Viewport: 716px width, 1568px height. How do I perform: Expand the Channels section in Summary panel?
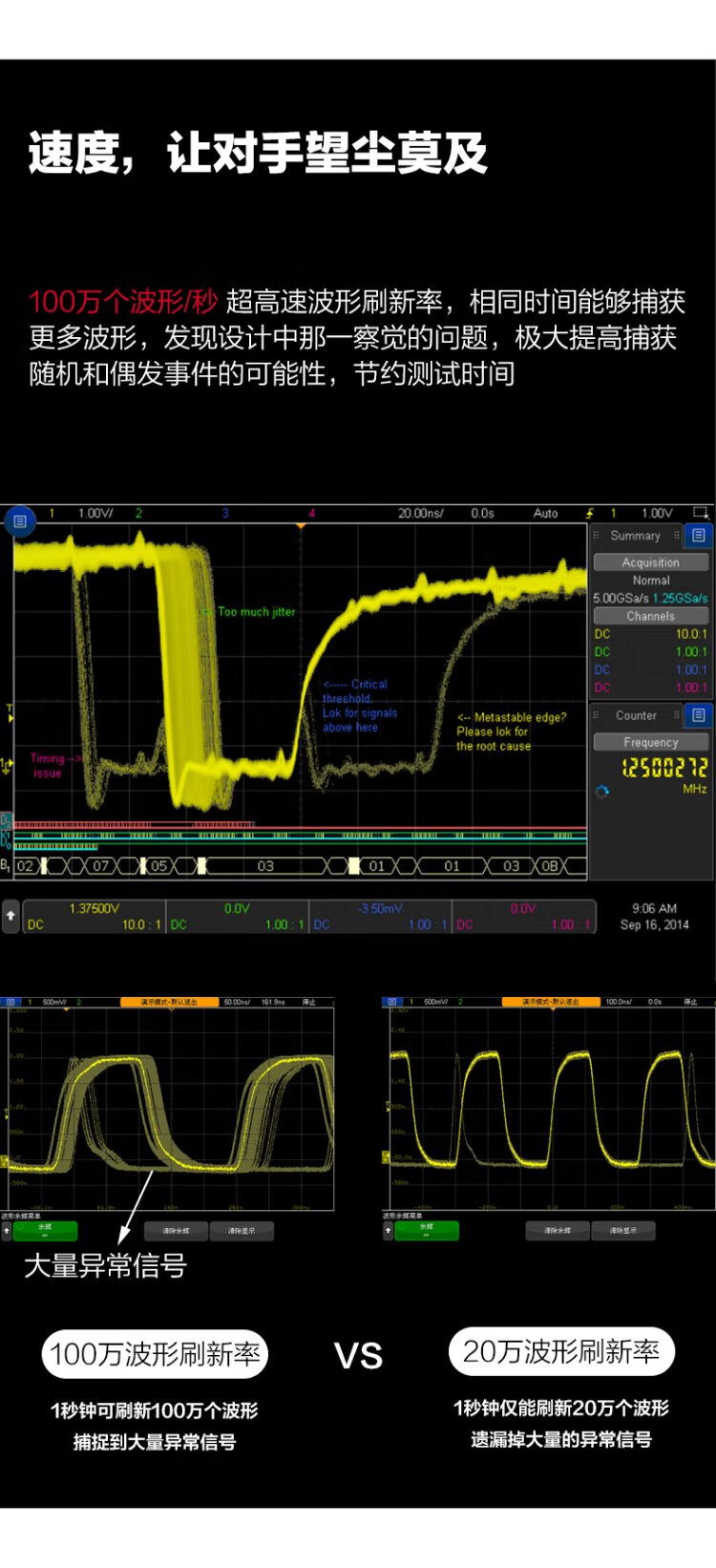pyautogui.click(x=650, y=616)
